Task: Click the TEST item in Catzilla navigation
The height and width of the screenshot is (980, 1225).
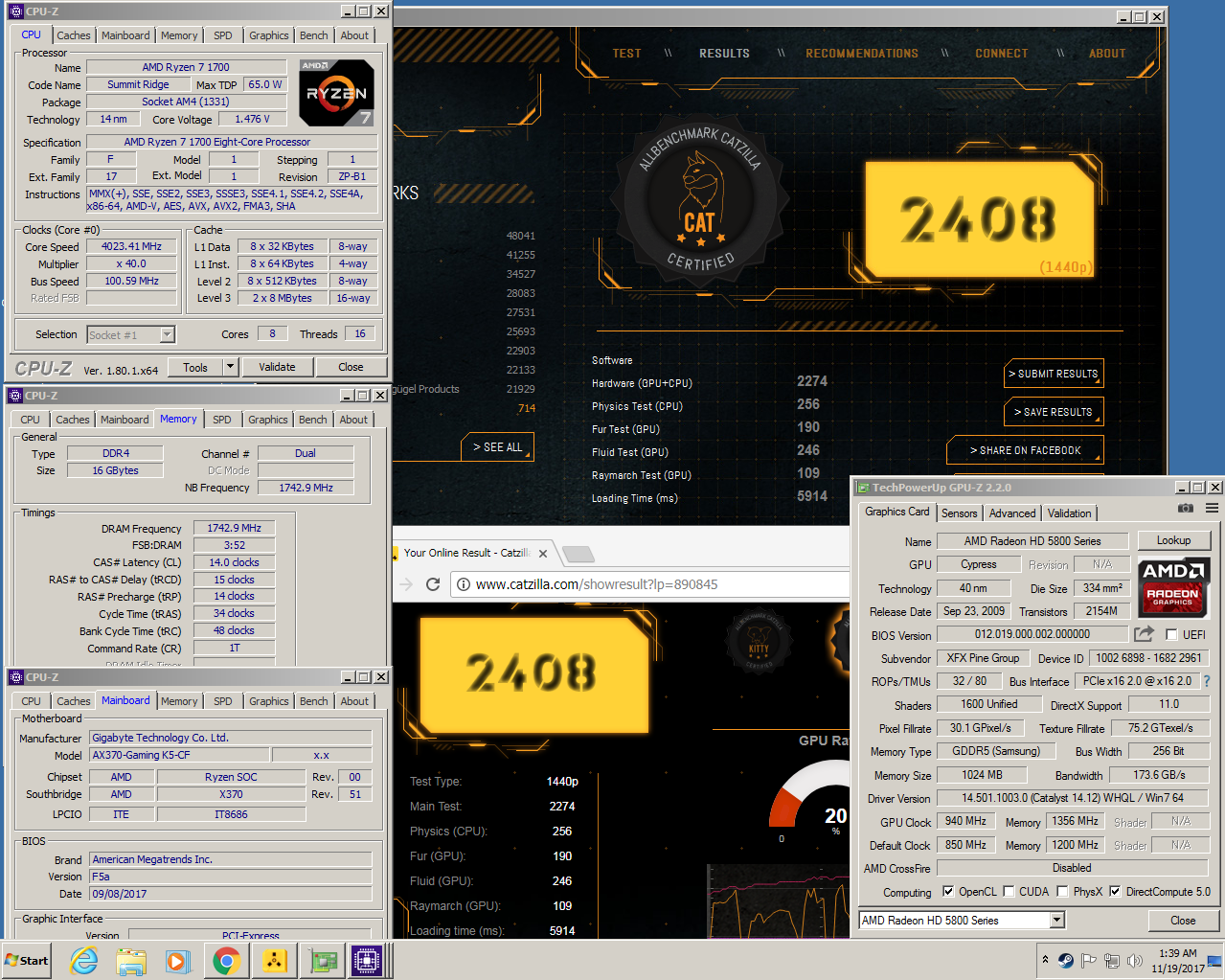Action: tap(627, 54)
